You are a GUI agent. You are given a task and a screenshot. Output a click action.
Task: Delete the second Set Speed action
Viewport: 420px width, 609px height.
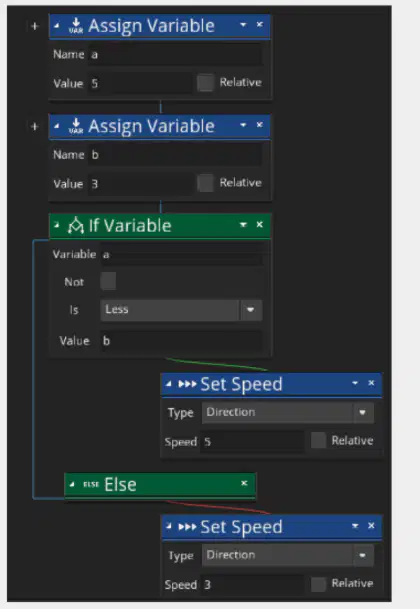[371, 525]
